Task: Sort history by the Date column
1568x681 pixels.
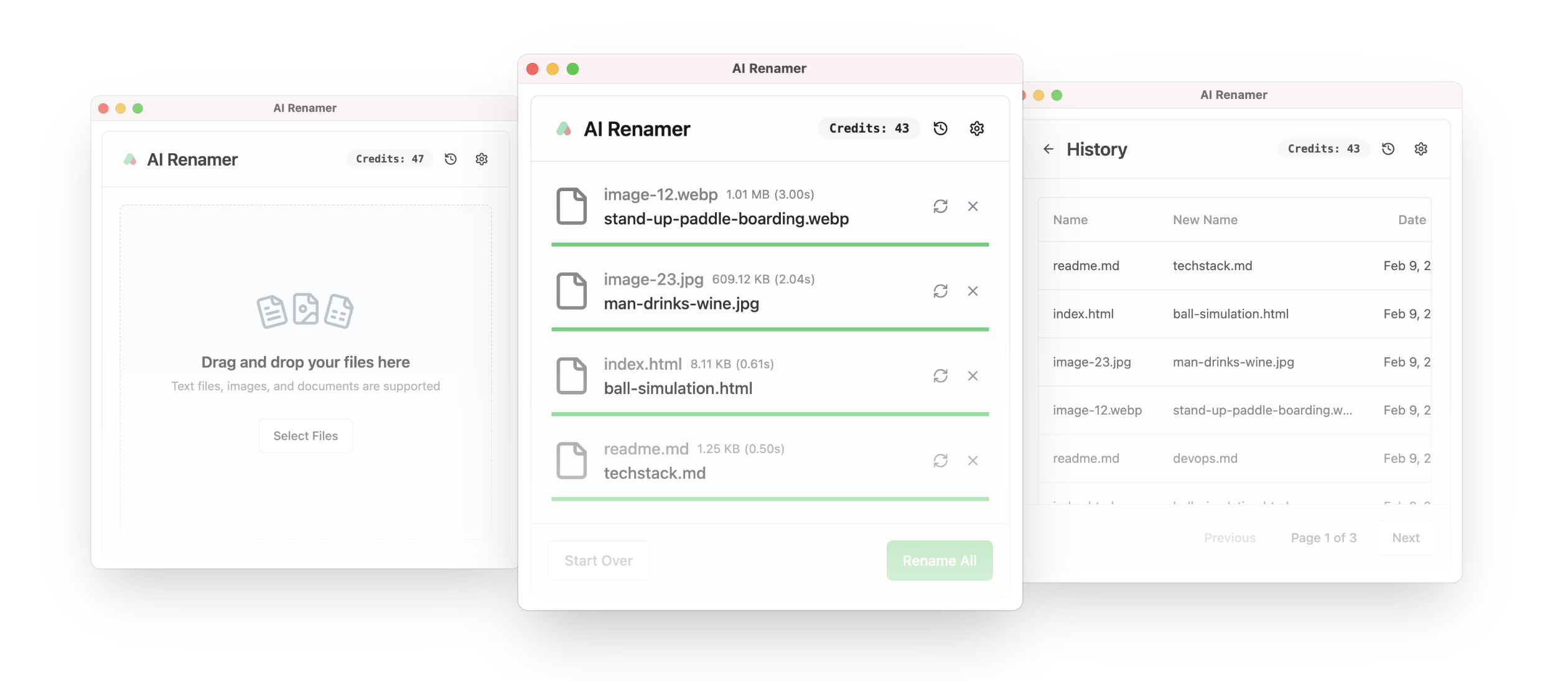Action: [1411, 219]
